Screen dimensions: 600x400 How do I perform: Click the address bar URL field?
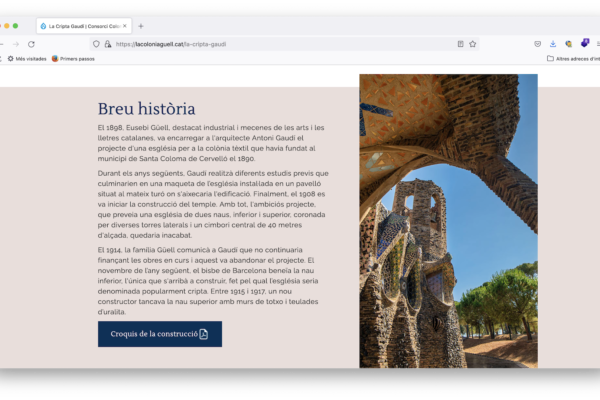point(280,44)
